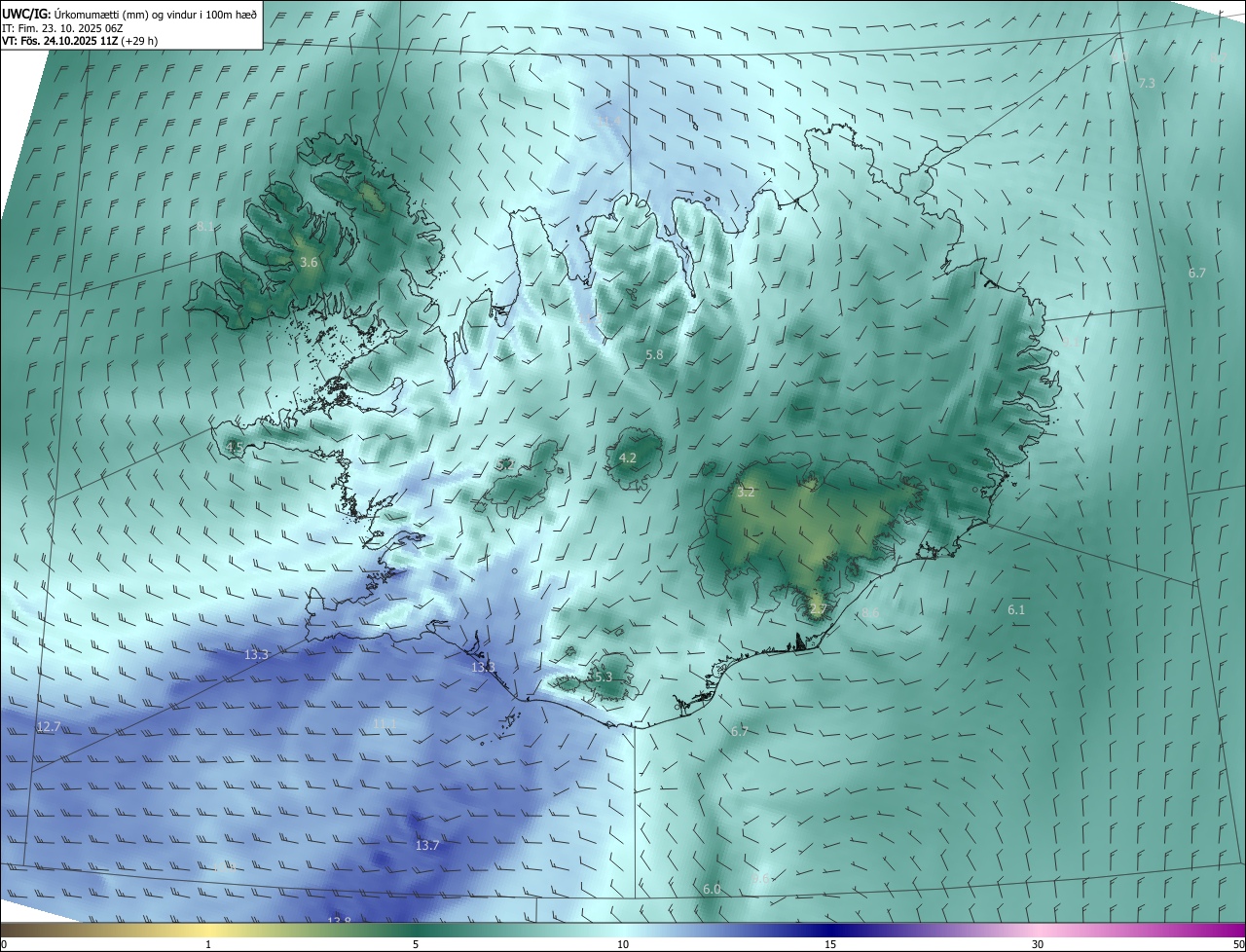
Task: Click the '10' tick label on the color scale
Action: coord(623,944)
